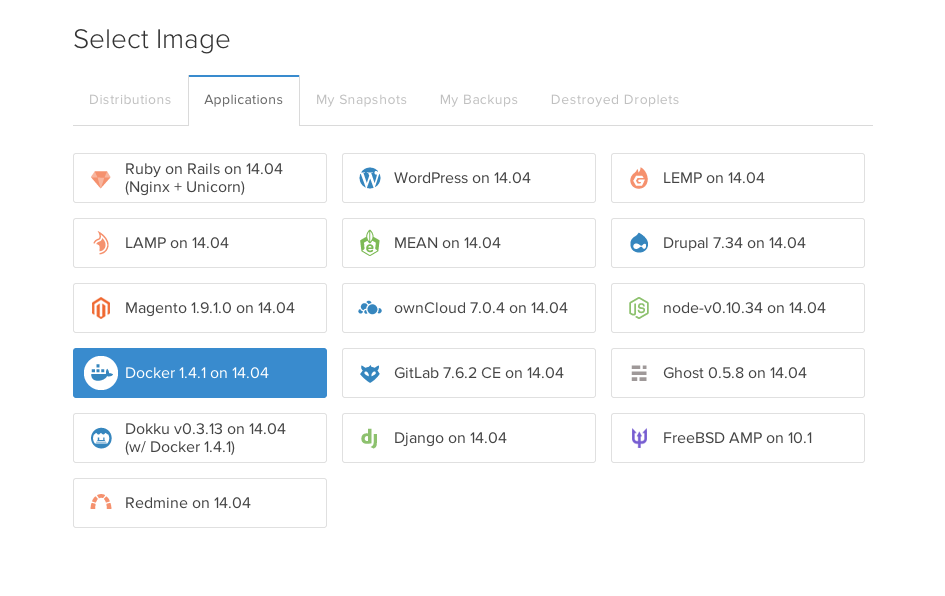
Task: Click the Docker whale icon
Action: coord(100,373)
